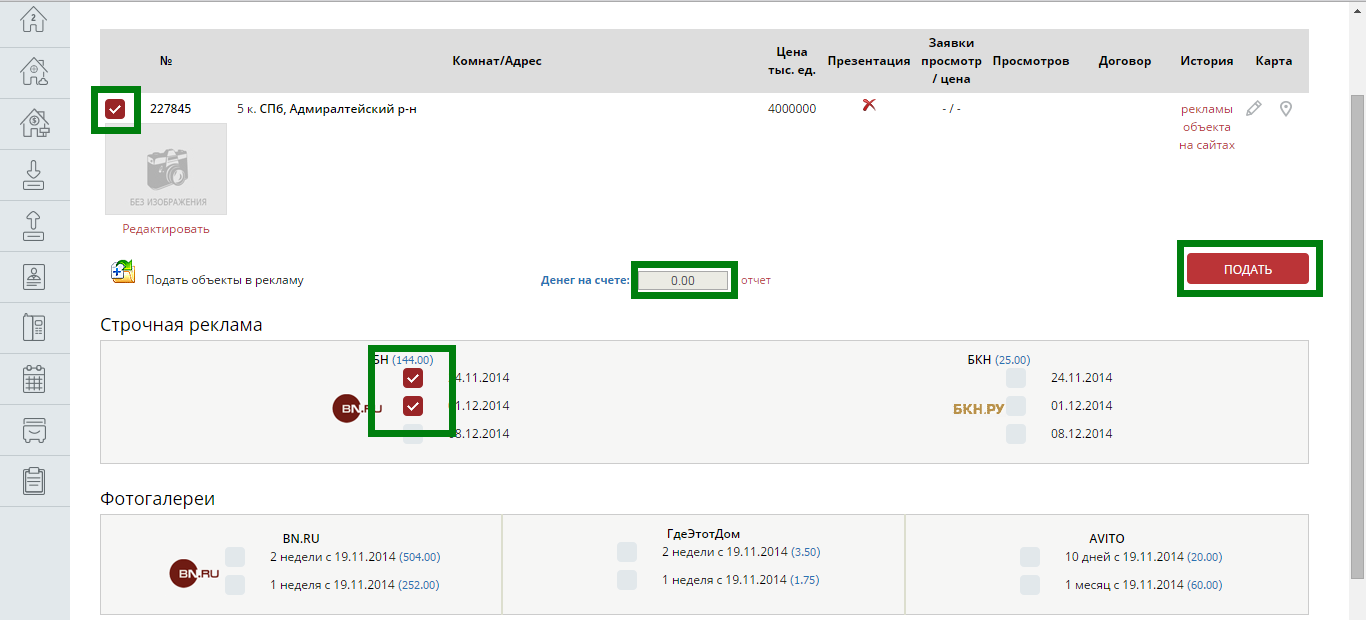Viewport: 1366px width, 620px height.
Task: Open the house icon numbered 2 in sidebar
Action: pos(34,20)
